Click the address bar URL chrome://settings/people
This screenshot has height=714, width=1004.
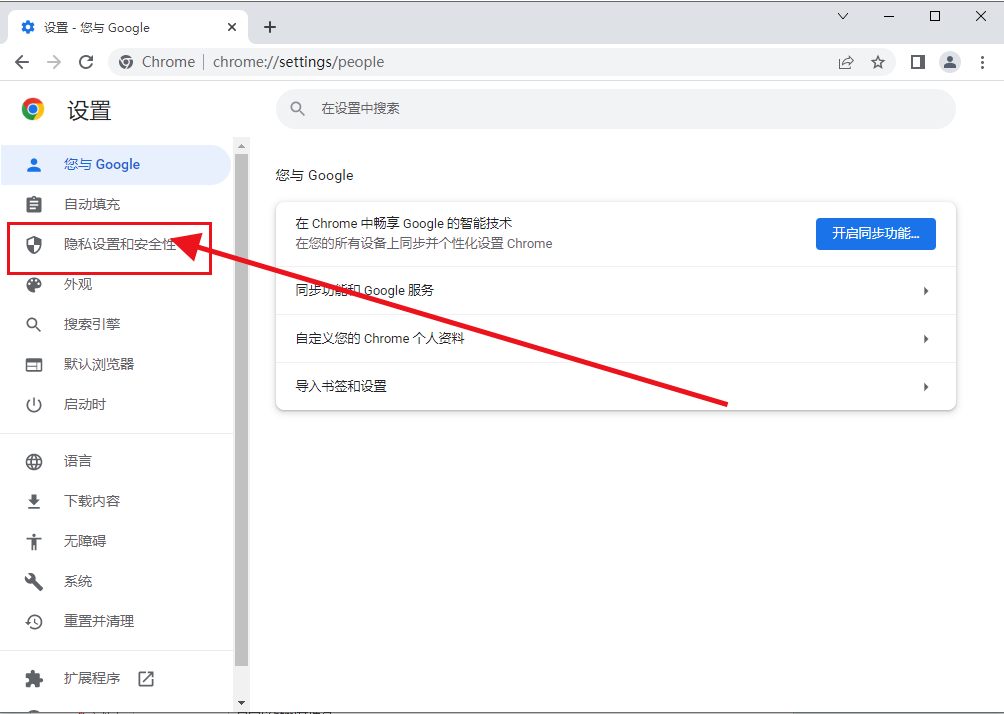pyautogui.click(x=298, y=62)
